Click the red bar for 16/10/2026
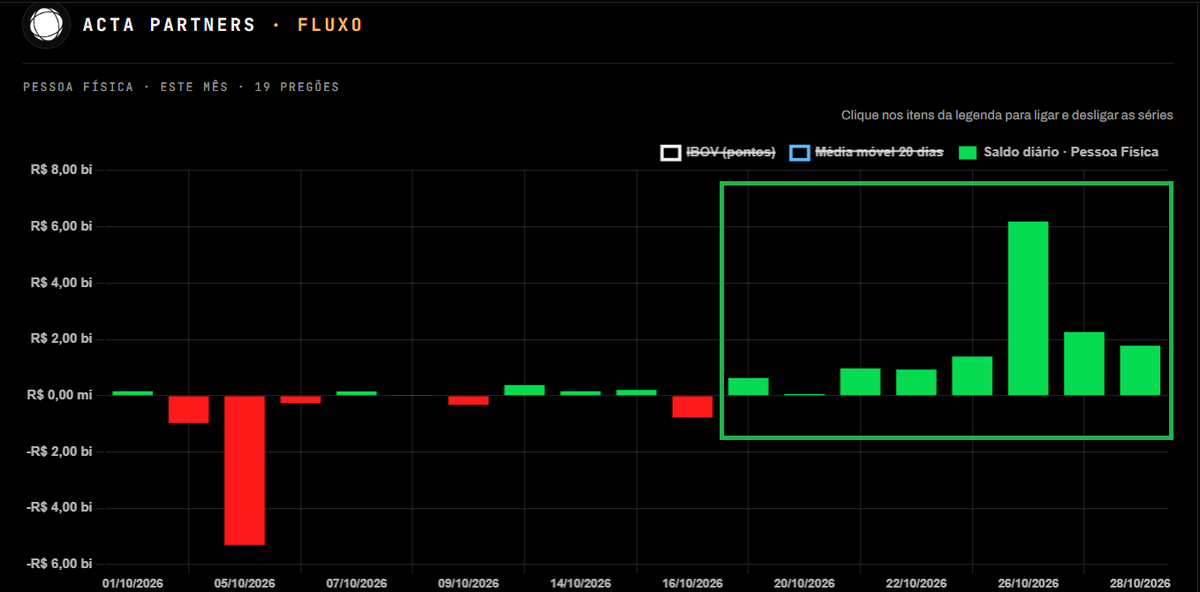This screenshot has width=1200, height=592. point(692,406)
